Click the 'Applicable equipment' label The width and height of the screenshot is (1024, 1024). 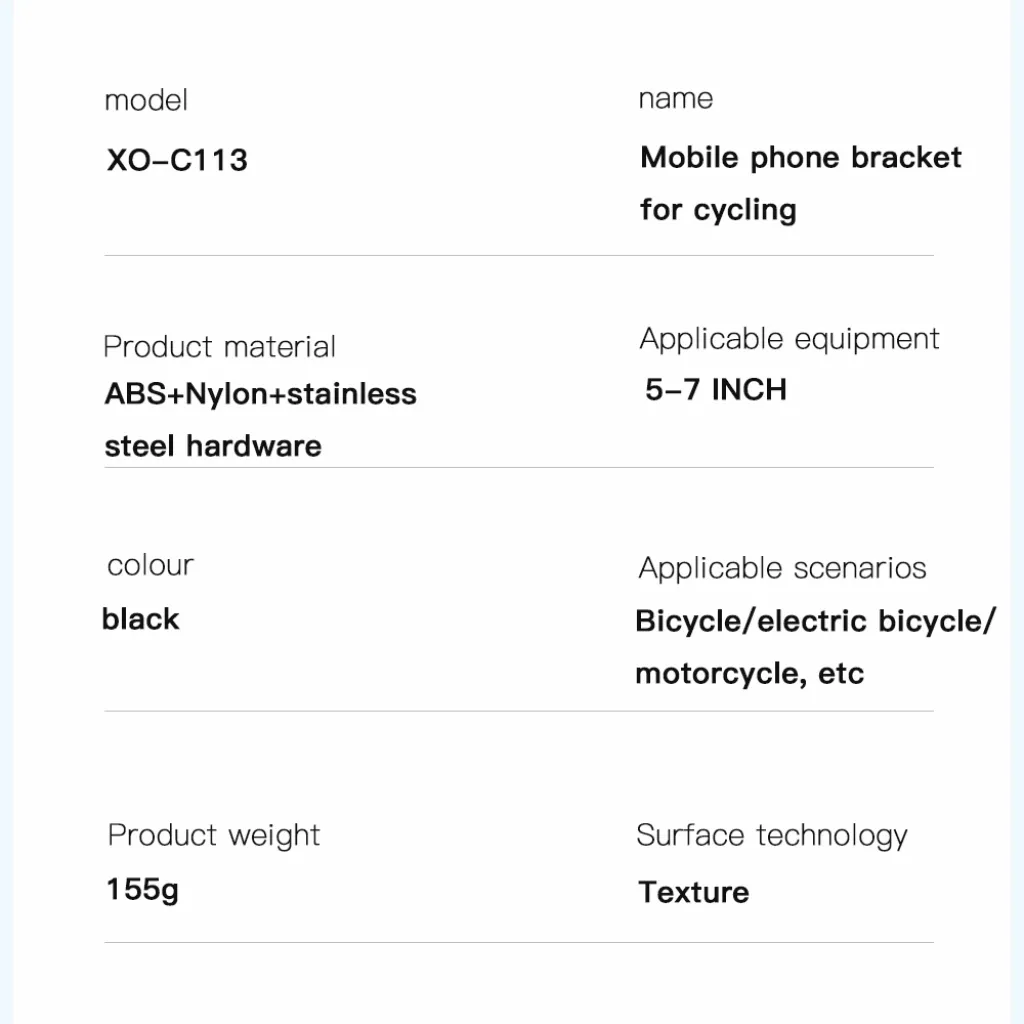(789, 339)
